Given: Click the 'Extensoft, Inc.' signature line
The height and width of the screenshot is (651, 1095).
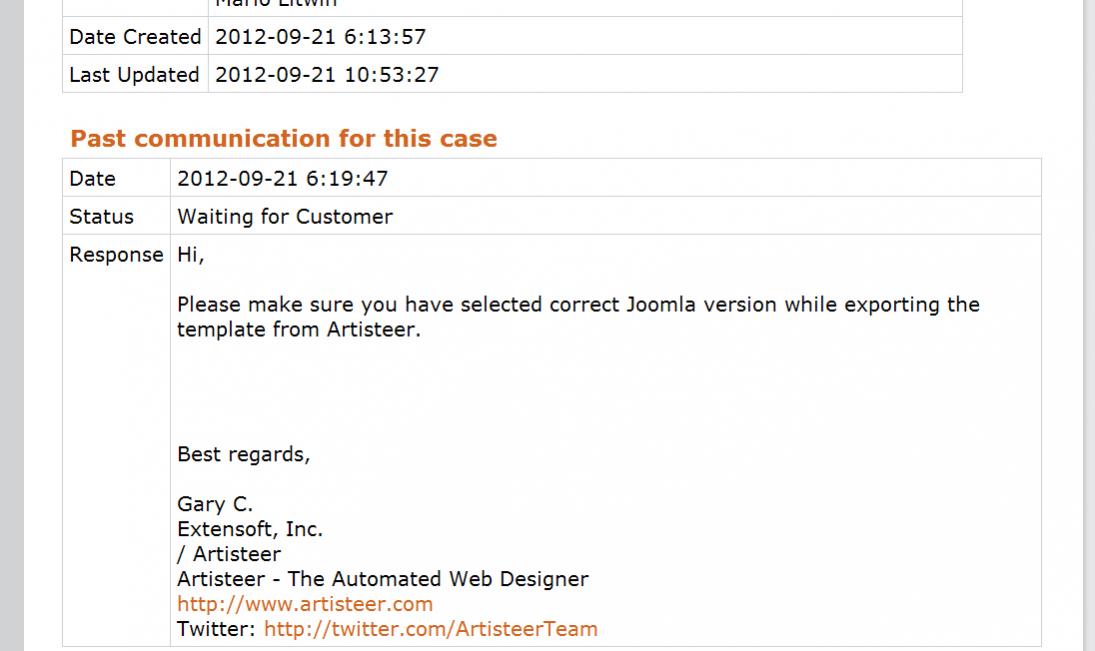Looking at the screenshot, I should coord(250,529).
